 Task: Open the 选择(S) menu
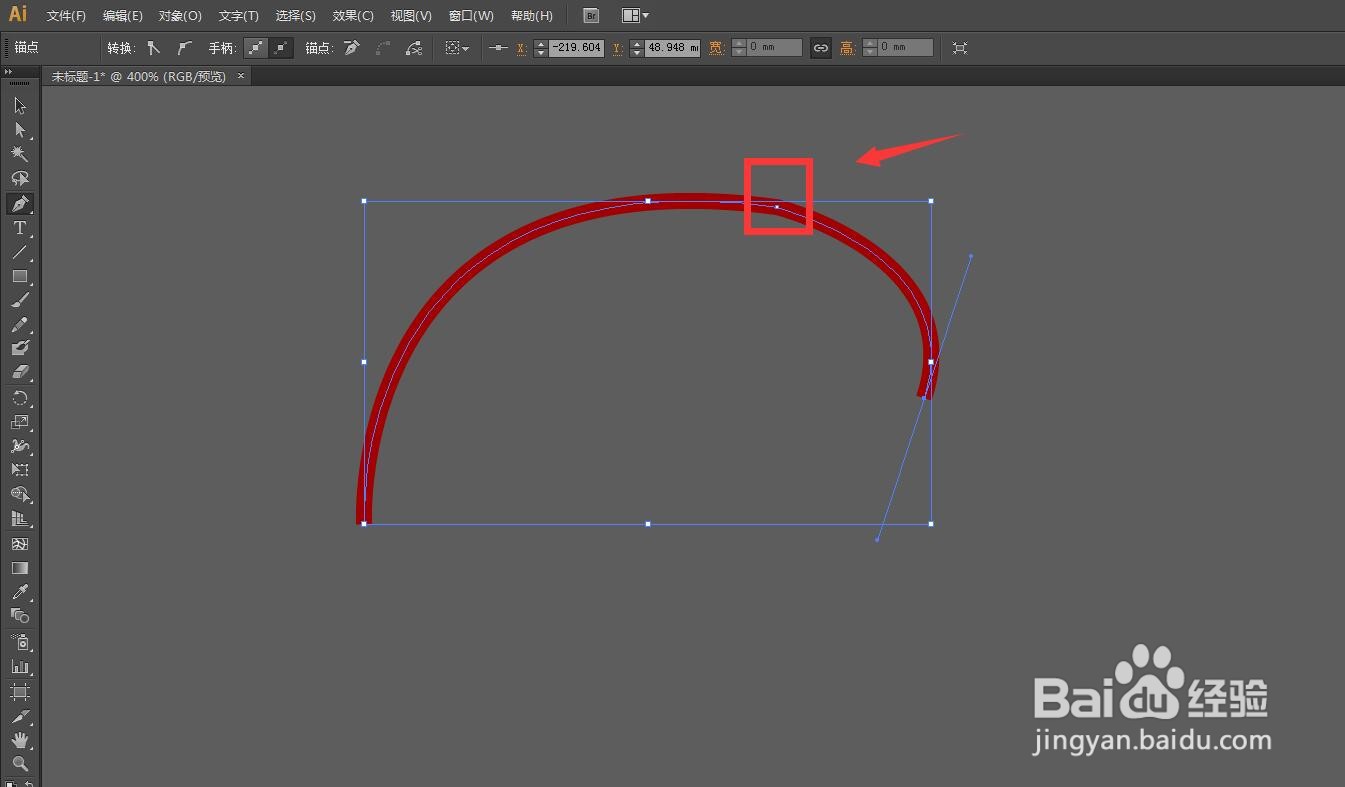click(295, 16)
